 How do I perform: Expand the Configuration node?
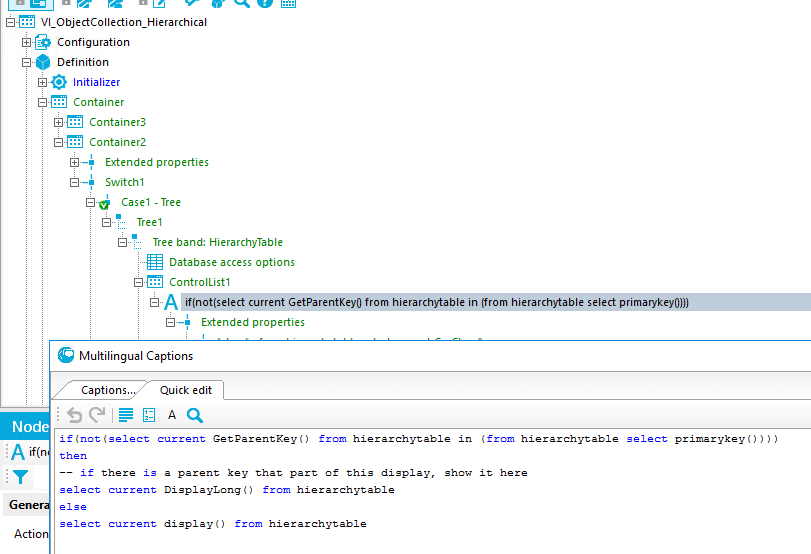[x=26, y=42]
